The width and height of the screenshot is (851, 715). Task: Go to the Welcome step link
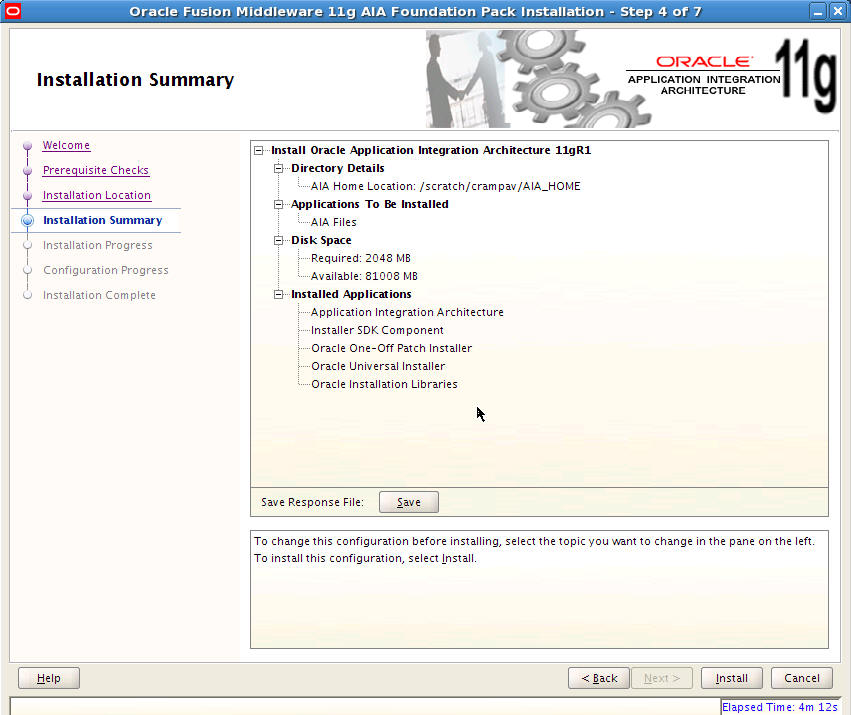(x=66, y=145)
